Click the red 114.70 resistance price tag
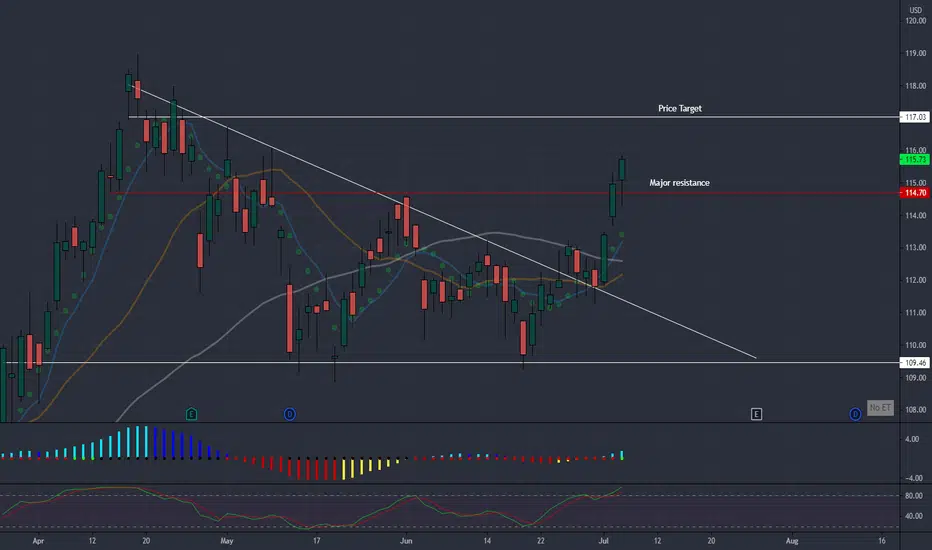The height and width of the screenshot is (550, 932). pyautogui.click(x=915, y=193)
